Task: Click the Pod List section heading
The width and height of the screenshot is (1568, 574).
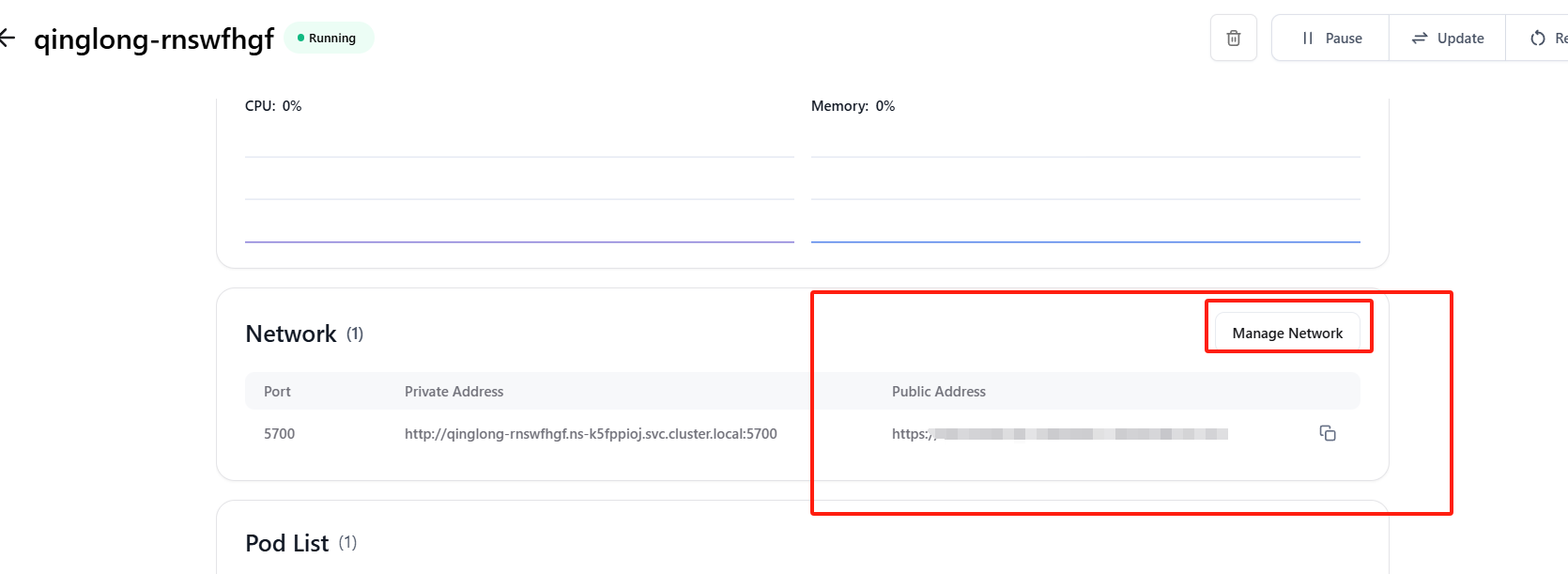Action: coord(286,544)
